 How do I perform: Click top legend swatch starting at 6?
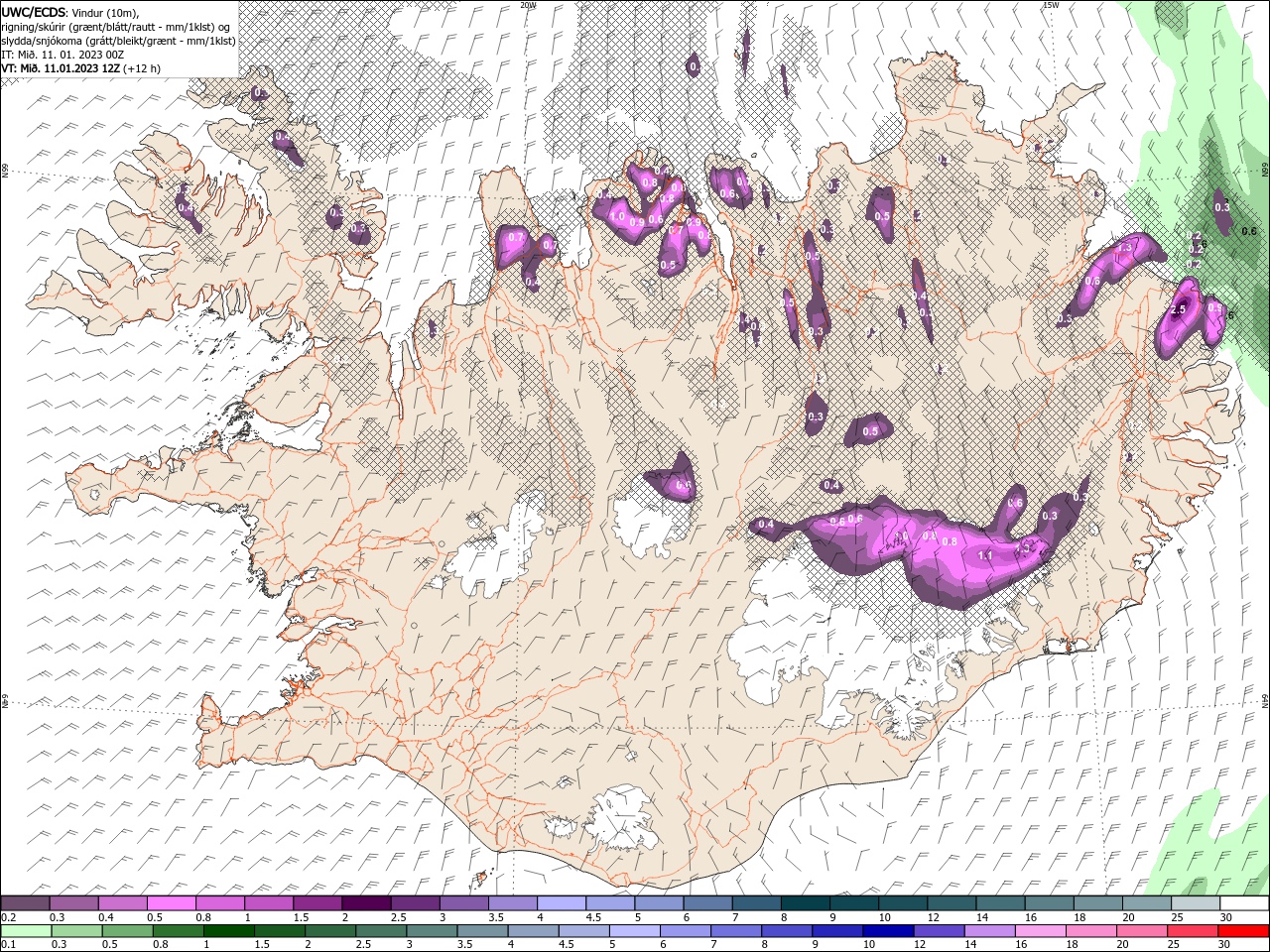(707, 903)
